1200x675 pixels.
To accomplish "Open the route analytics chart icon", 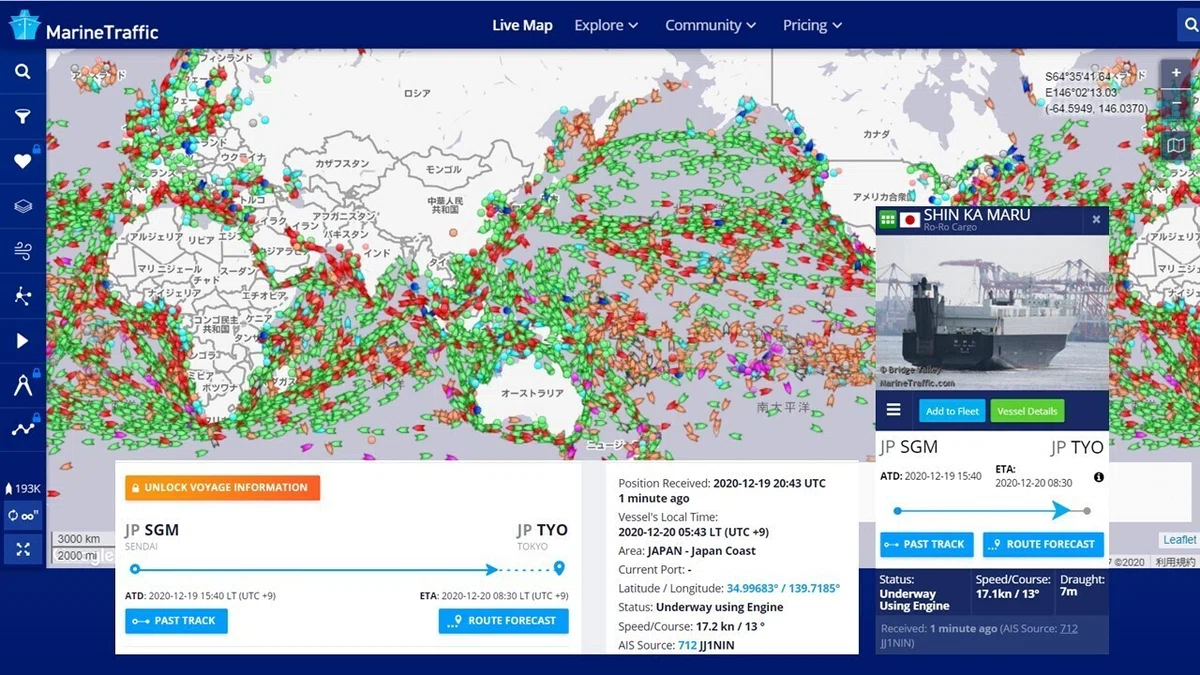I will pos(22,429).
